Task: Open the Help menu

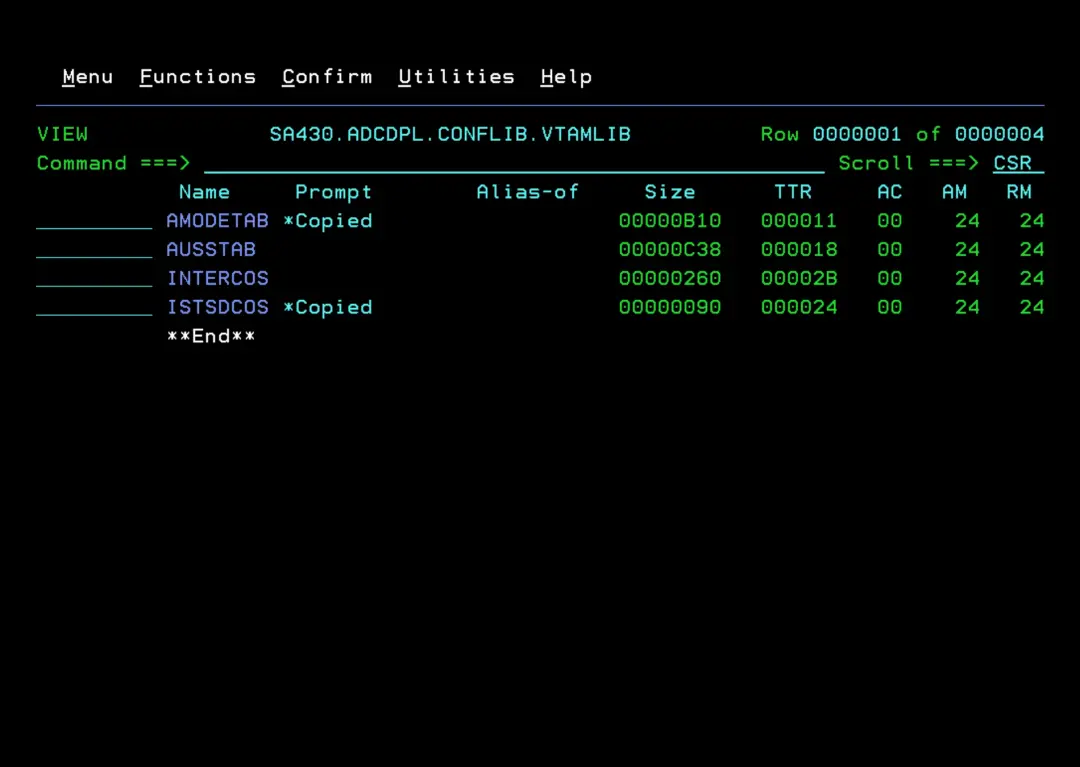Action: point(566,76)
